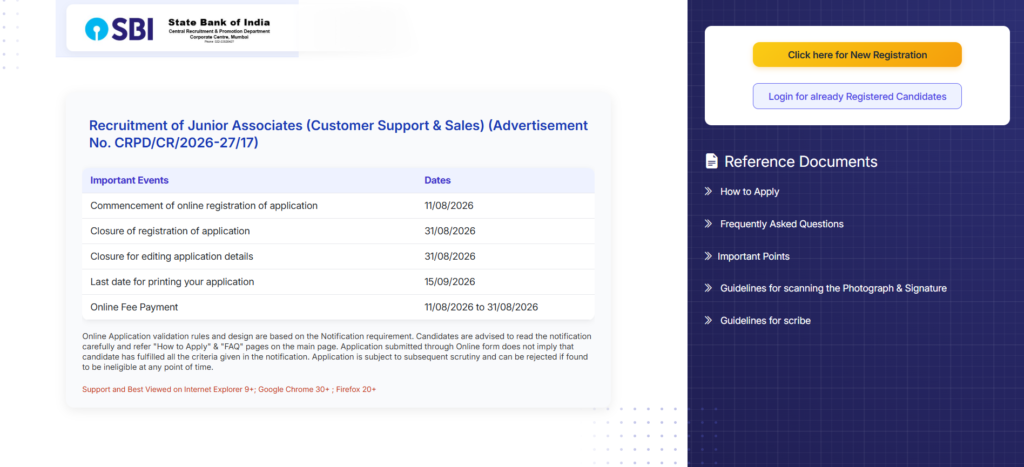Open the How to Apply document
The width and height of the screenshot is (1024, 467).
click(749, 191)
